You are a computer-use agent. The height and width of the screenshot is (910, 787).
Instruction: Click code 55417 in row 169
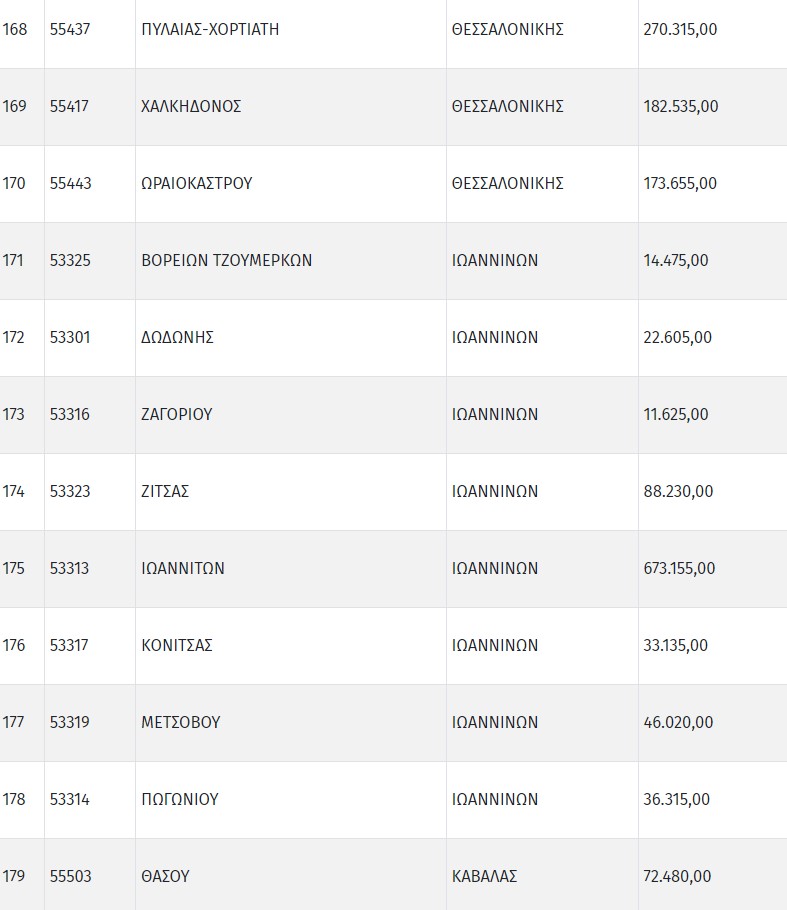click(x=69, y=106)
